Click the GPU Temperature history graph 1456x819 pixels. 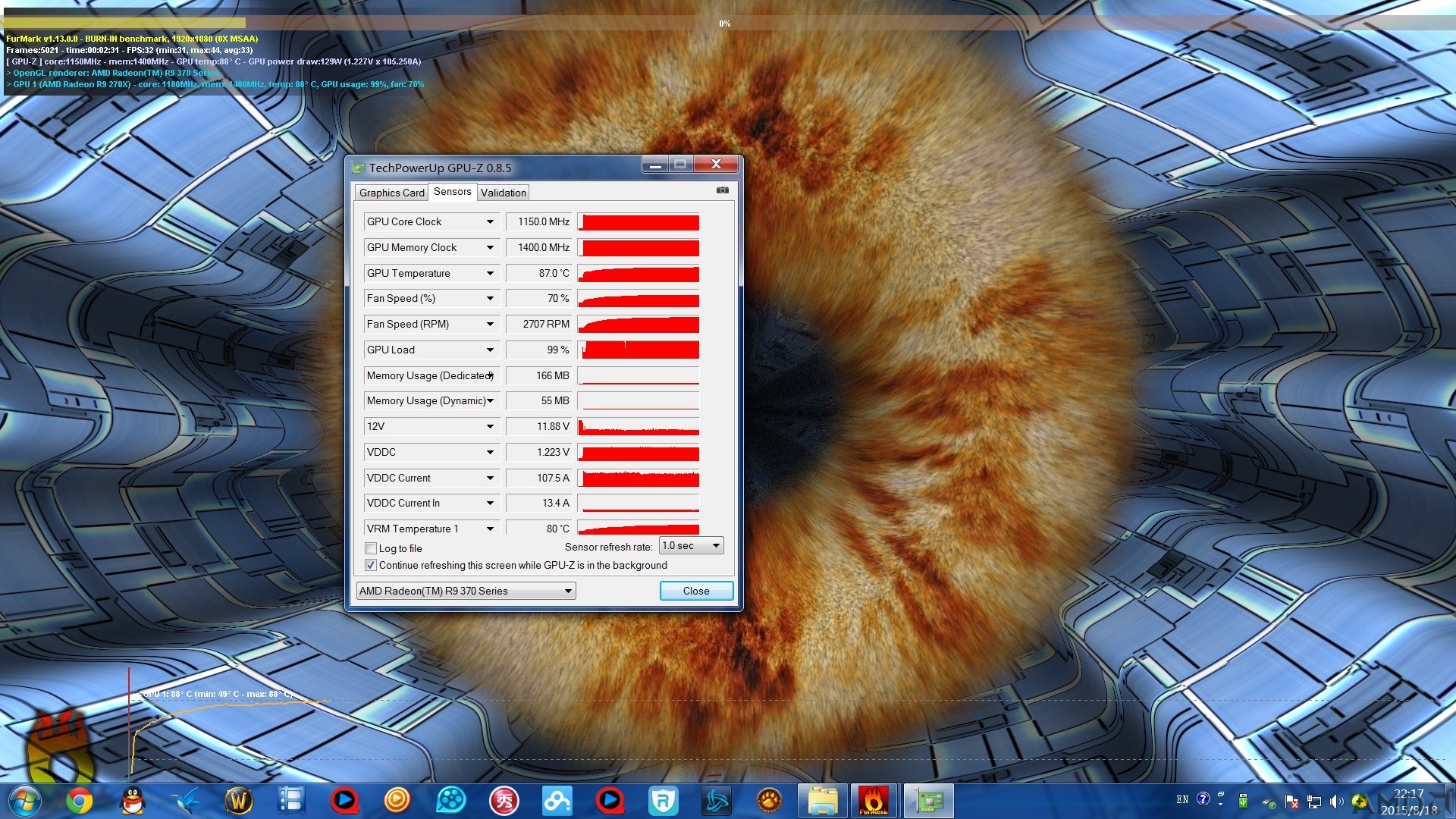click(x=639, y=273)
